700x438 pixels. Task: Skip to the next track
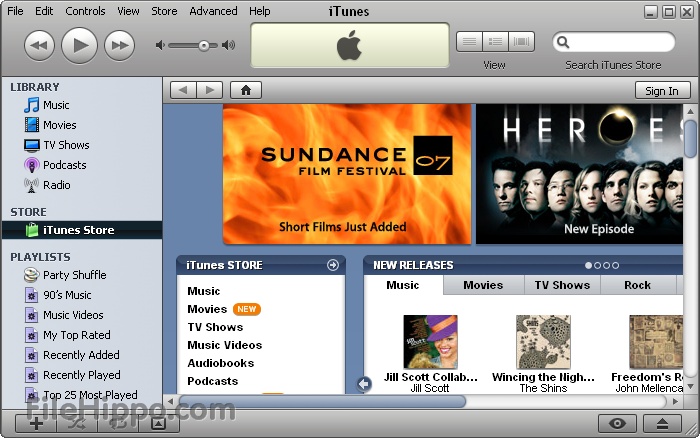coord(119,45)
